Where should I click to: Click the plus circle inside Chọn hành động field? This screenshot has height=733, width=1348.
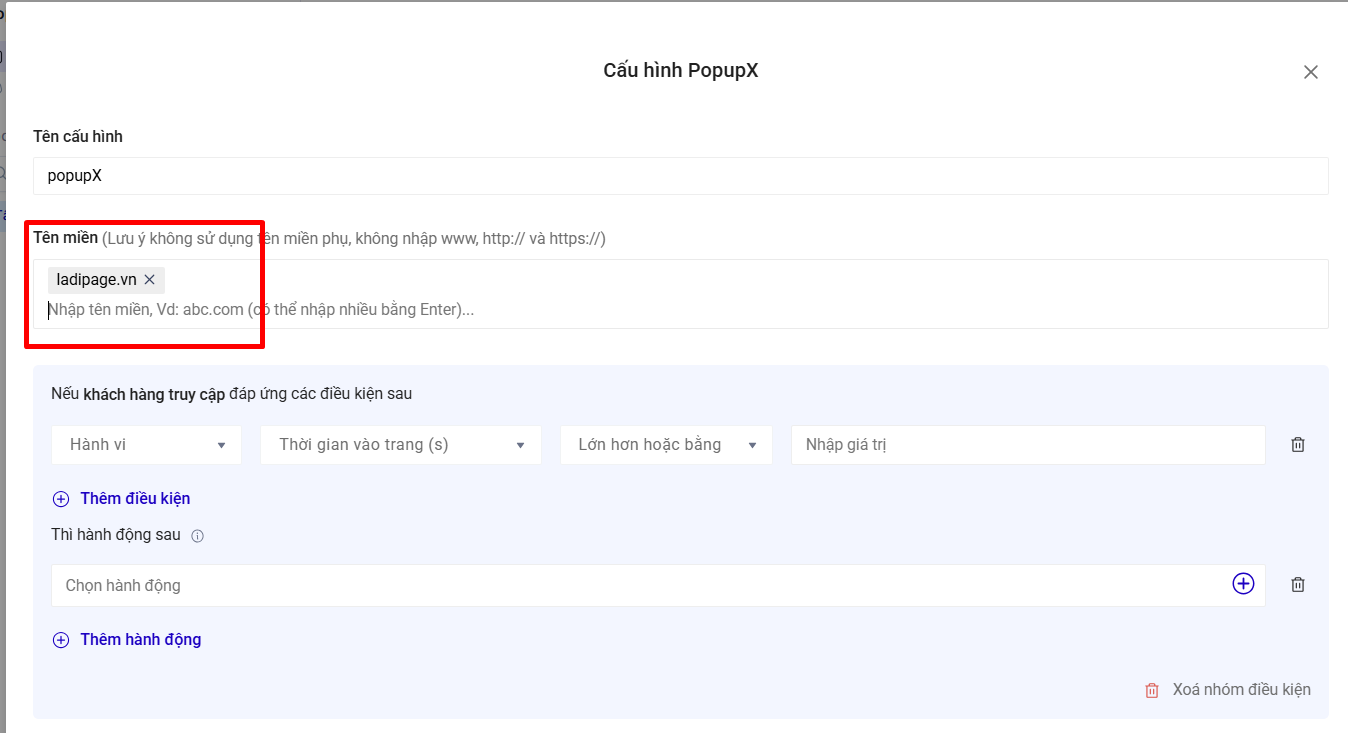click(1243, 584)
